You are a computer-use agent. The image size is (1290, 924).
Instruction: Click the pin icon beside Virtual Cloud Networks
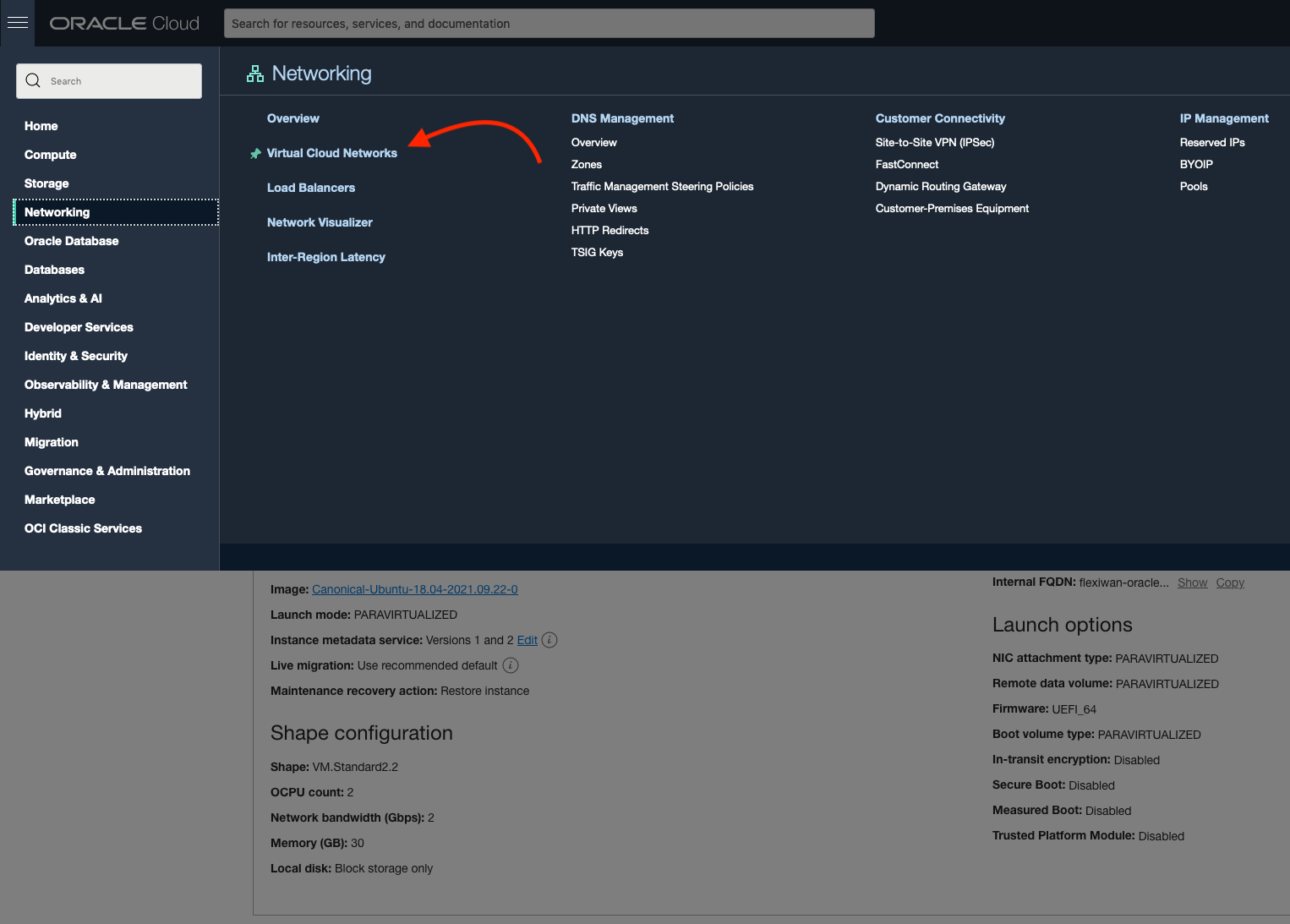coord(255,154)
